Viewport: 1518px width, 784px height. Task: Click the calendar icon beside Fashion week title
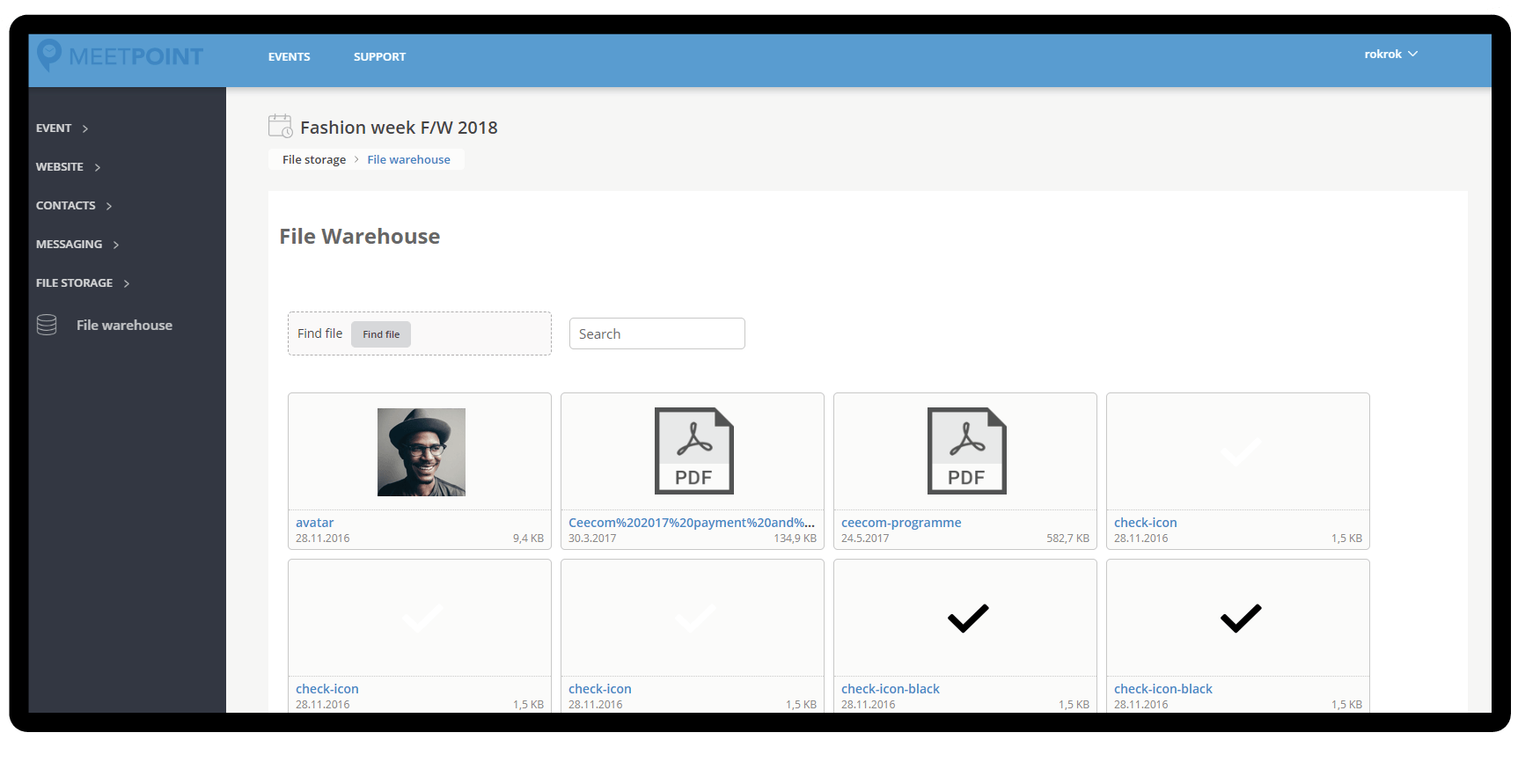(x=281, y=126)
